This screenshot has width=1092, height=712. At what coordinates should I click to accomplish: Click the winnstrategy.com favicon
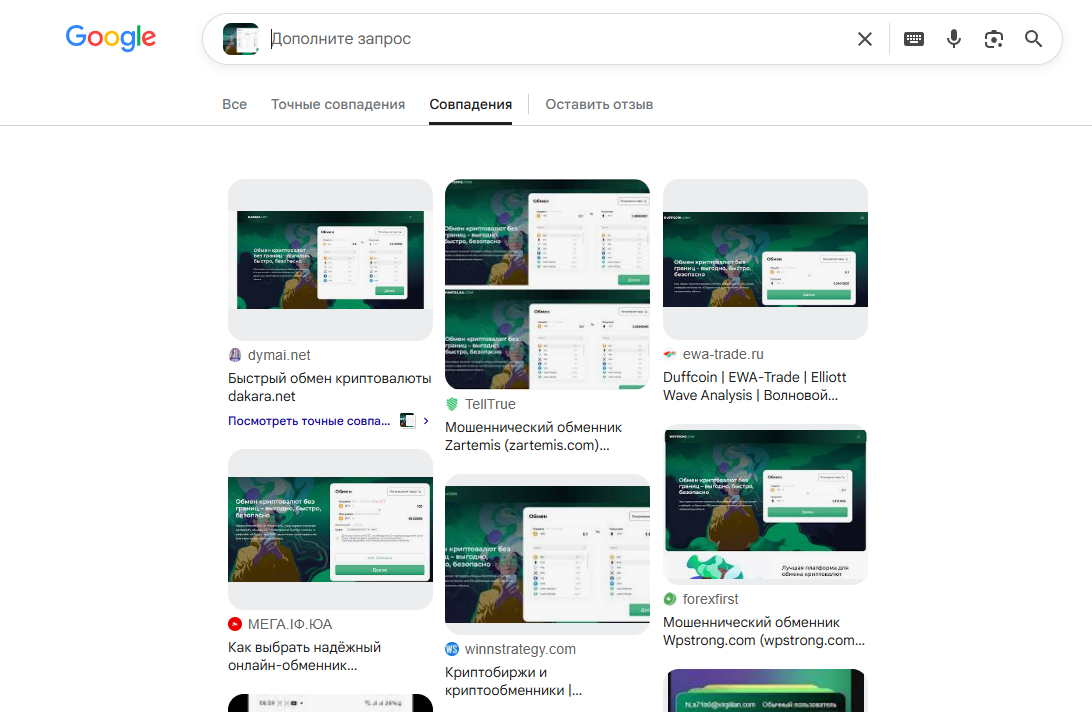pyautogui.click(x=452, y=649)
